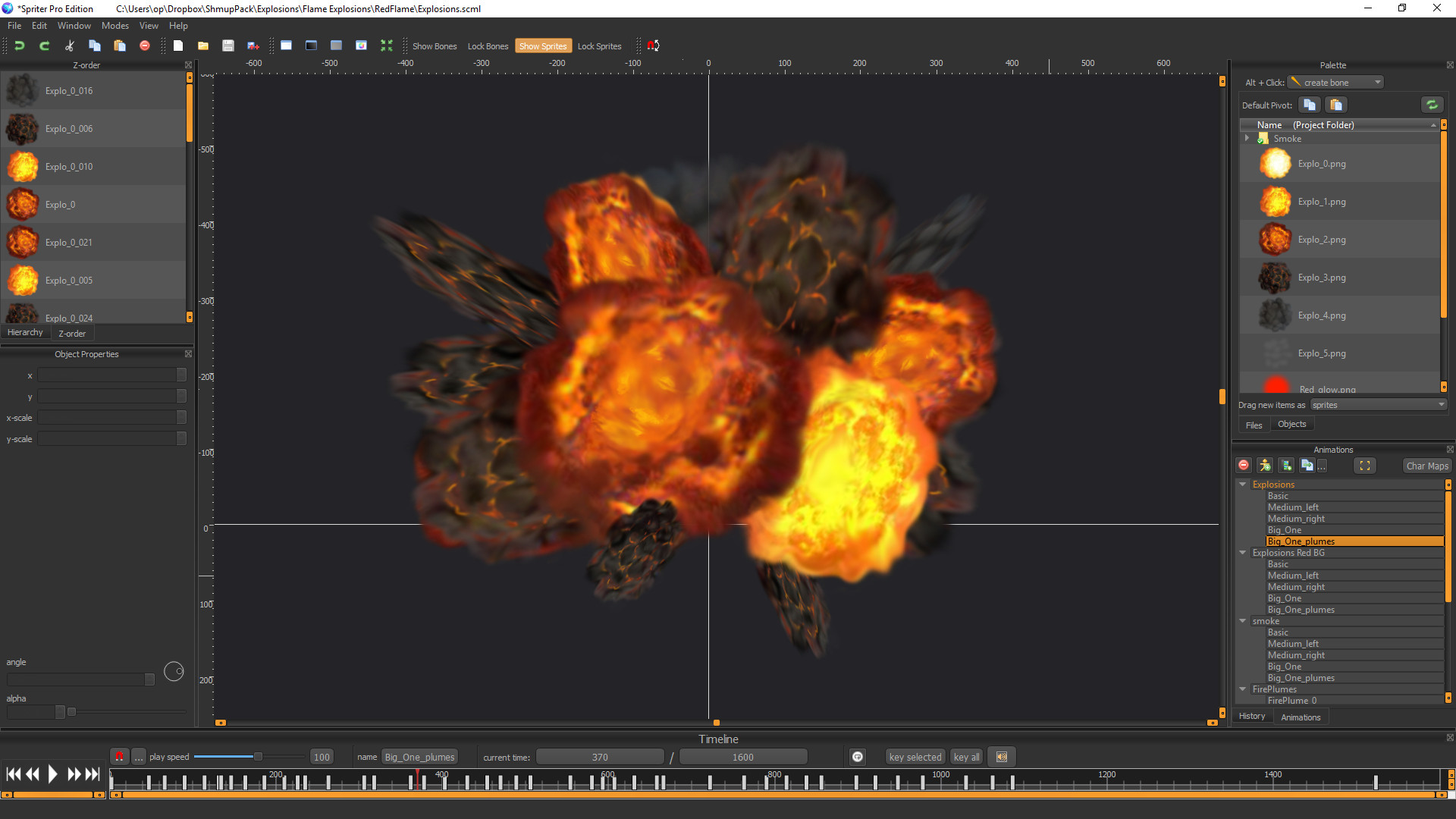Collapse the Explosions Red BG animation group

point(1242,553)
